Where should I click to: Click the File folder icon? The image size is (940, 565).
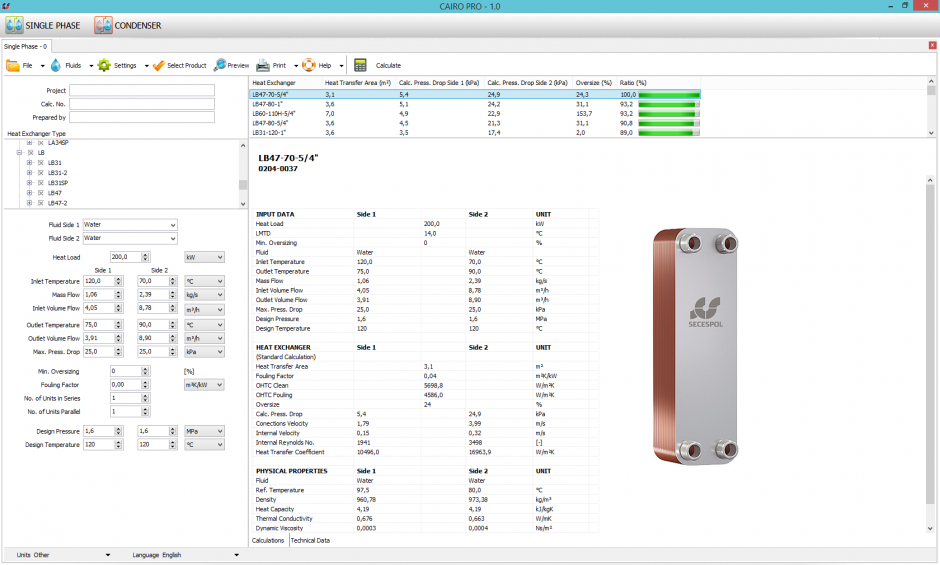pyautogui.click(x=13, y=65)
